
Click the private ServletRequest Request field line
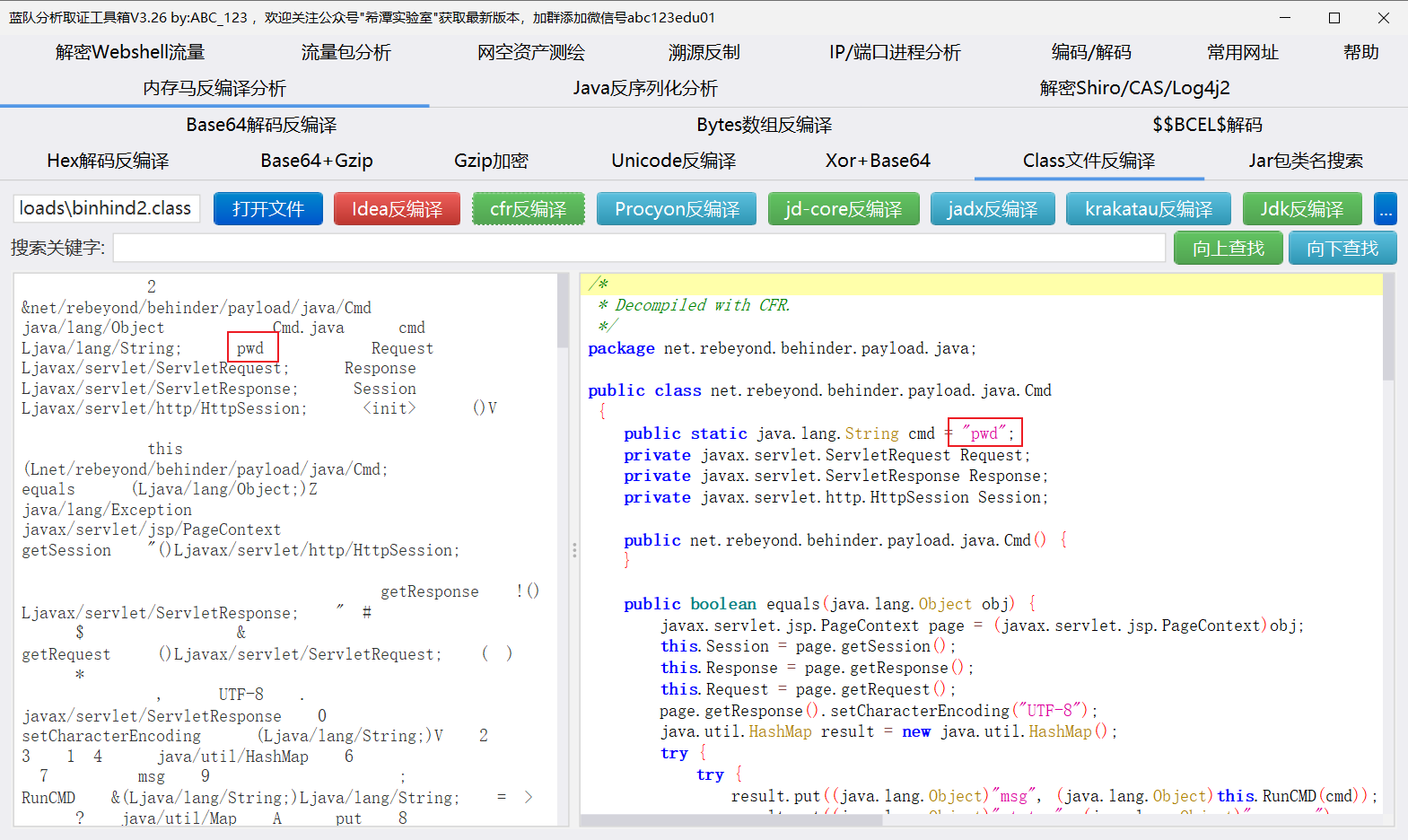point(826,455)
